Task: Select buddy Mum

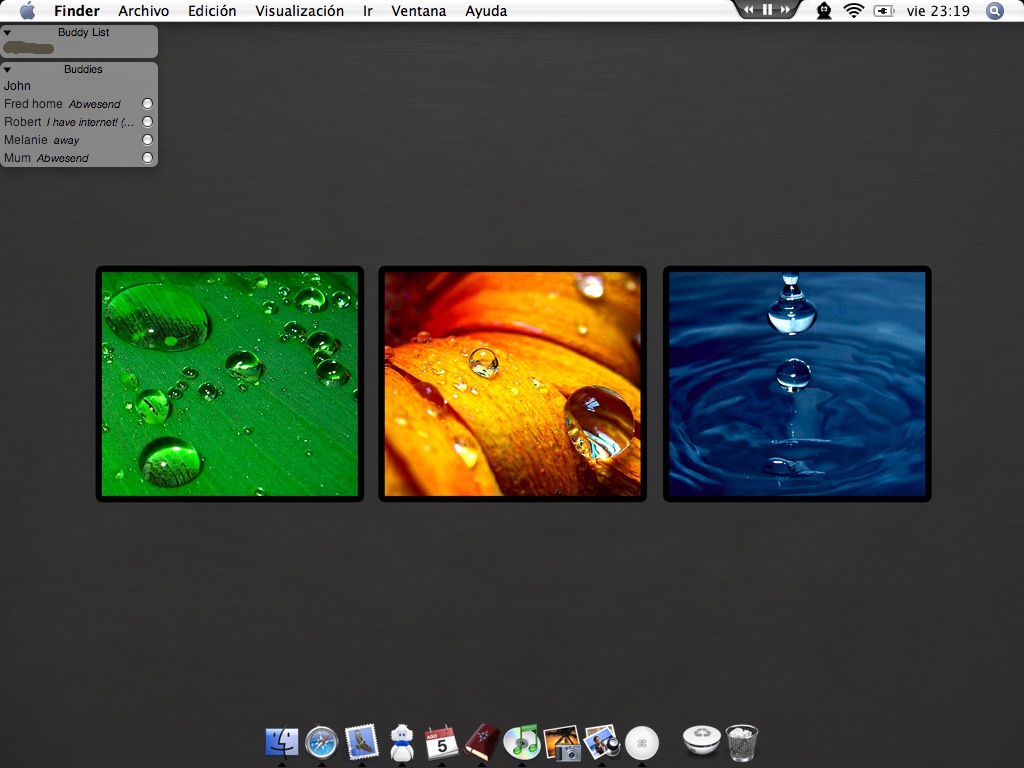Action: (78, 158)
